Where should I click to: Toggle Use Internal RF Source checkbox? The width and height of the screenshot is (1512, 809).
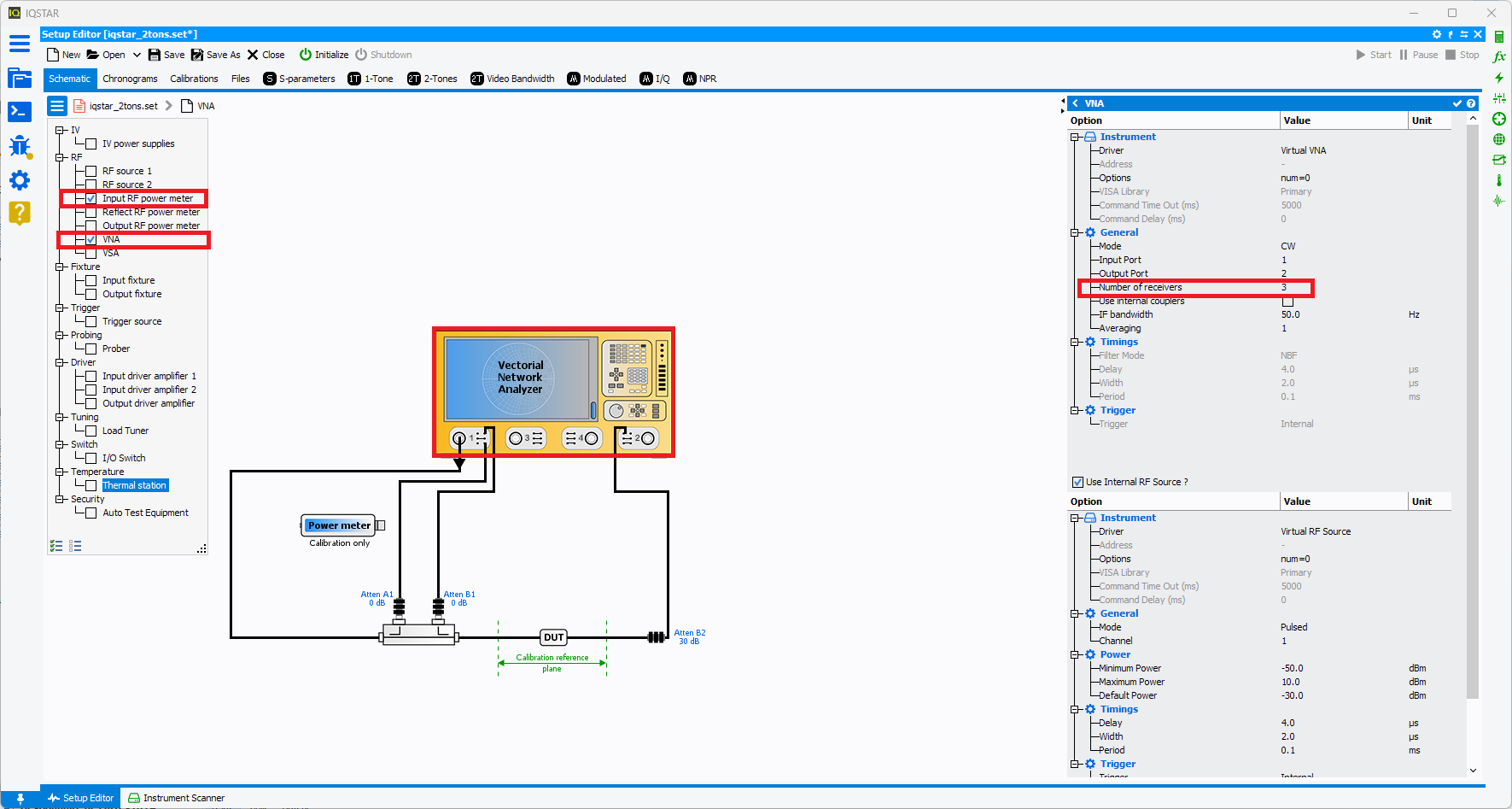(1077, 482)
